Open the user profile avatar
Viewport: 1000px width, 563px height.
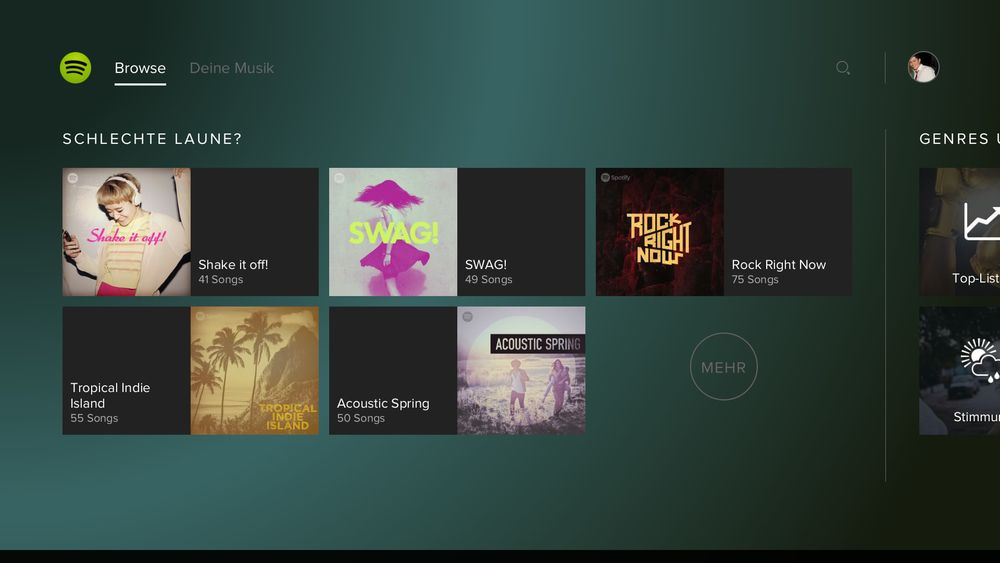pyautogui.click(x=923, y=68)
